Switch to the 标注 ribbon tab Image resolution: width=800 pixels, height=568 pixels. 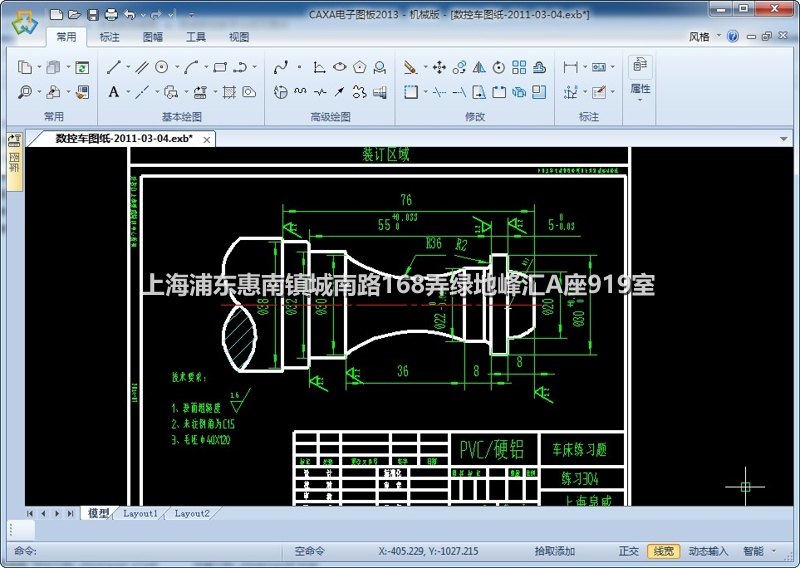click(109, 37)
